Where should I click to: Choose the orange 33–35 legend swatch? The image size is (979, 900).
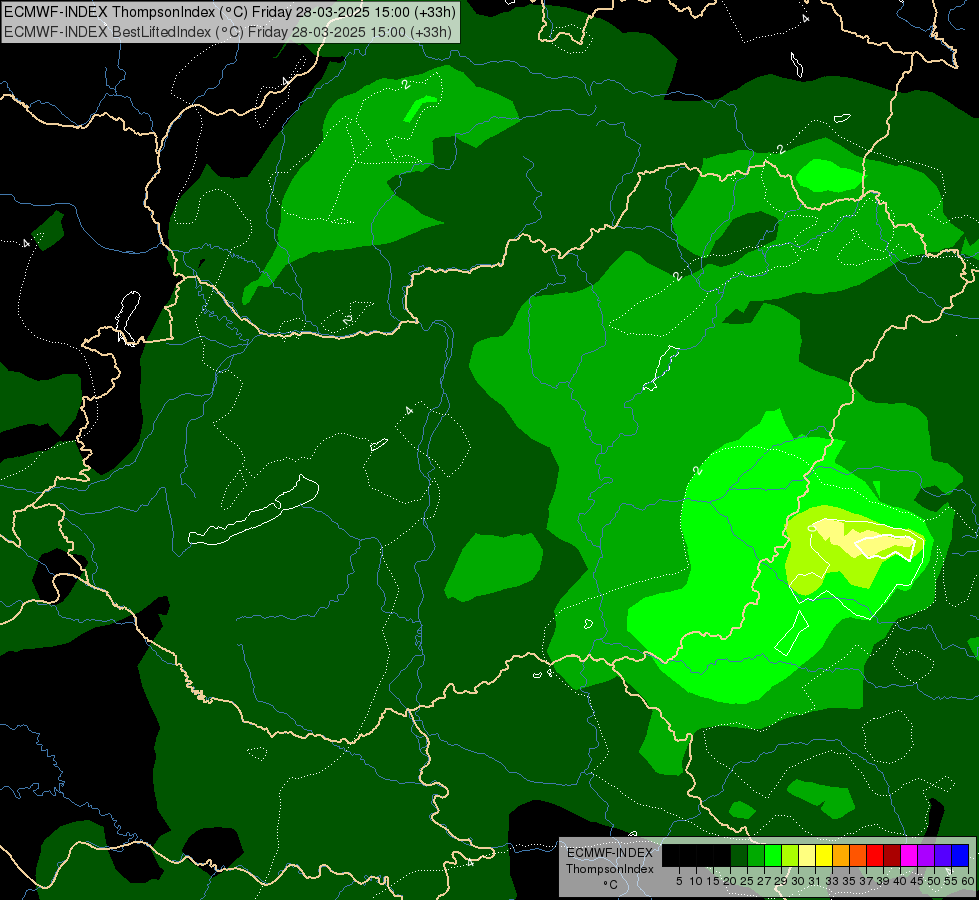[841, 855]
